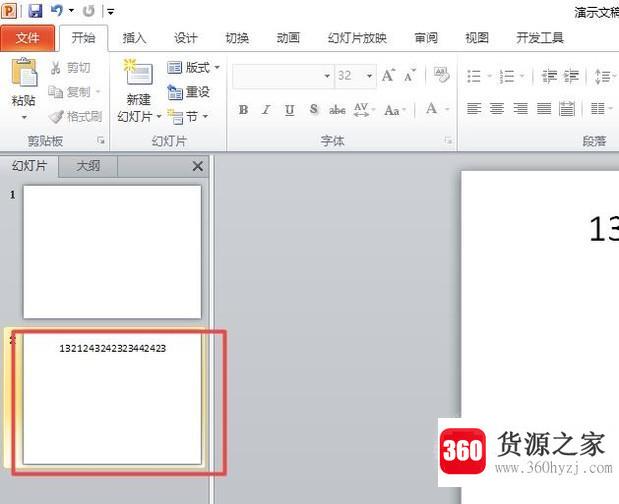
Task: Click the 复制 (Copy) button
Action: [70, 92]
